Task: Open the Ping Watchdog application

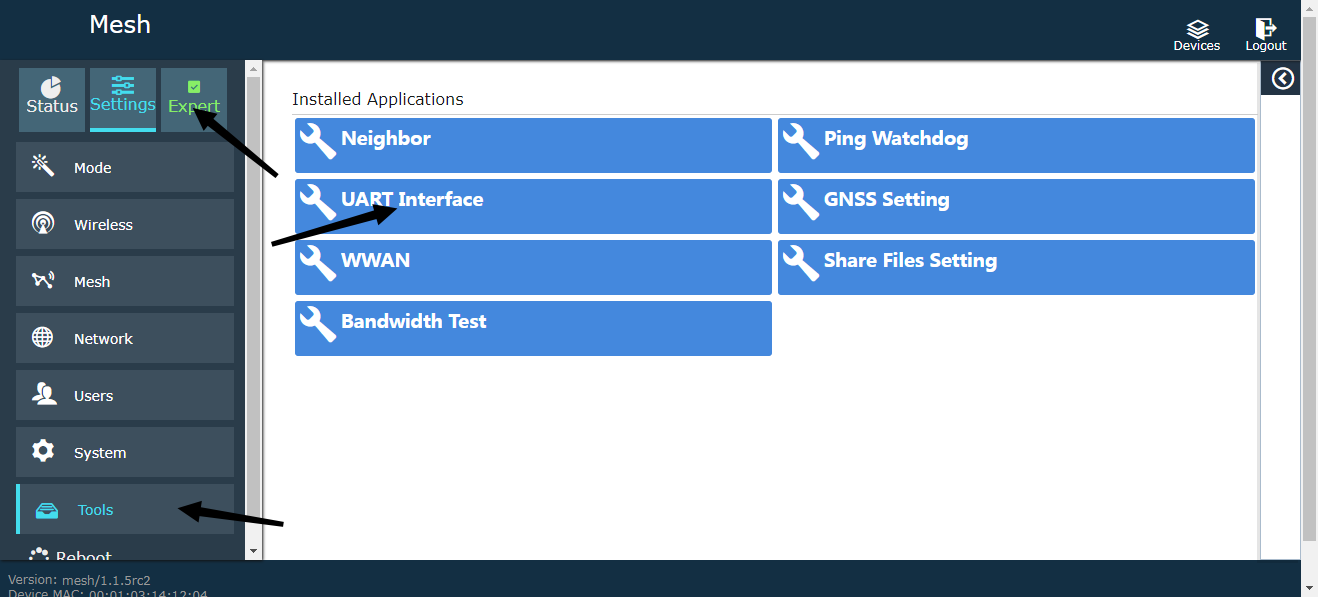Action: coord(1016,145)
